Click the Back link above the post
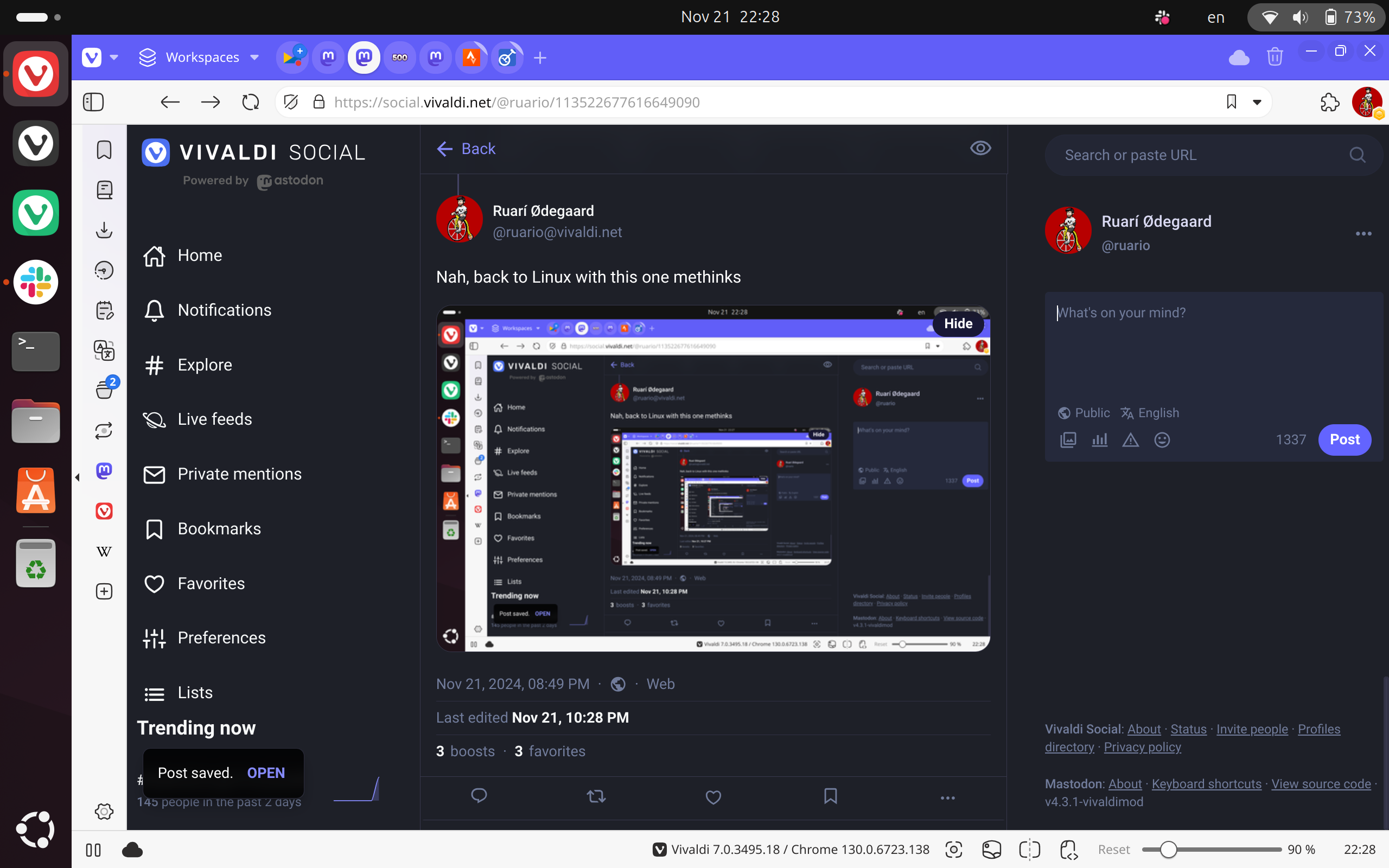This screenshot has height=868, width=1389. tap(466, 149)
